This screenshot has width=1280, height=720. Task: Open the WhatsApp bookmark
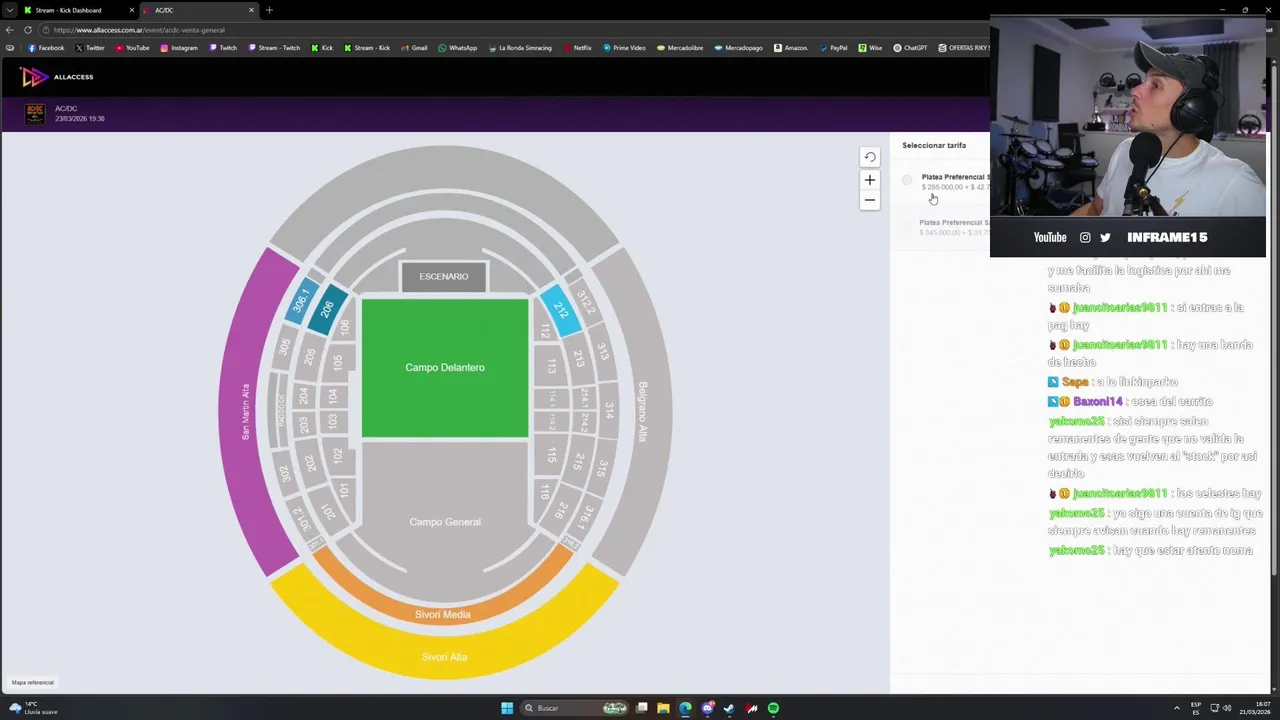[458, 48]
